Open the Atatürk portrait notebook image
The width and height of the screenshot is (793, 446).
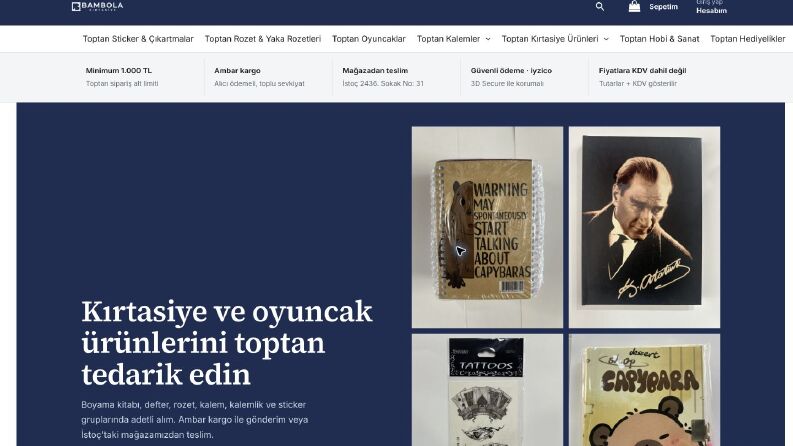pyautogui.click(x=644, y=227)
